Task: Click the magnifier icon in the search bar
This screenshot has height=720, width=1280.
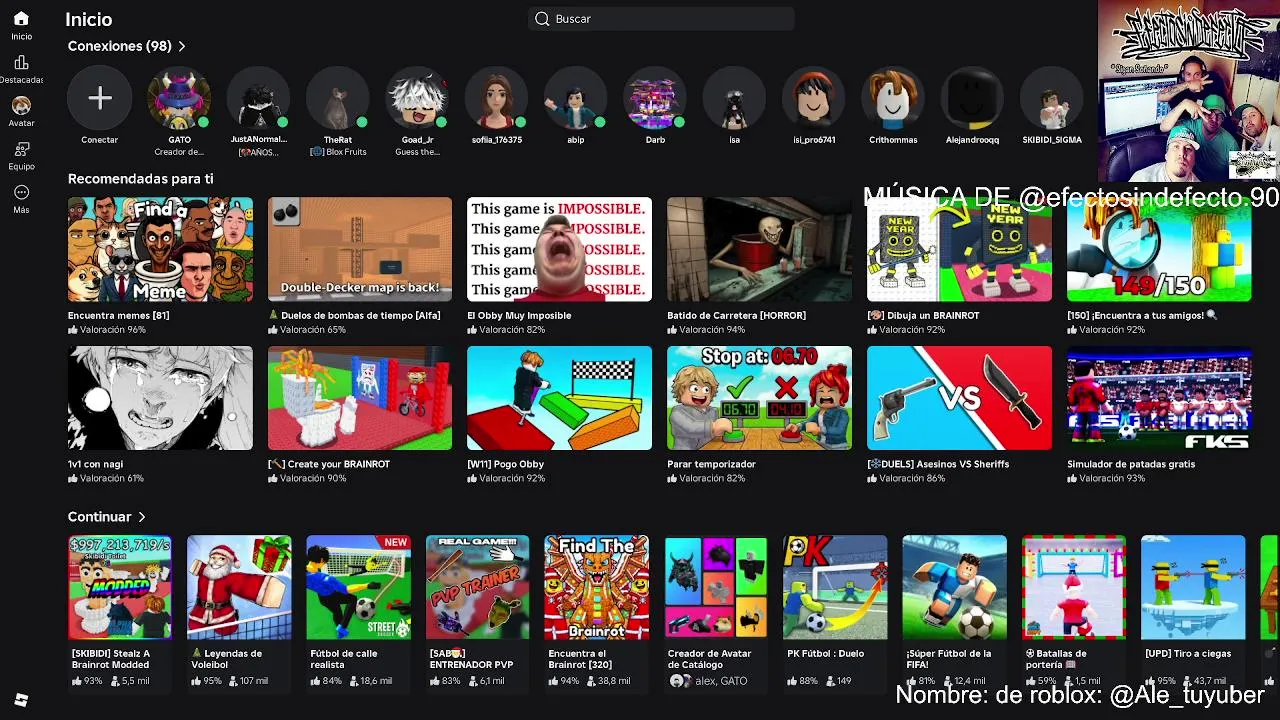Action: (542, 19)
